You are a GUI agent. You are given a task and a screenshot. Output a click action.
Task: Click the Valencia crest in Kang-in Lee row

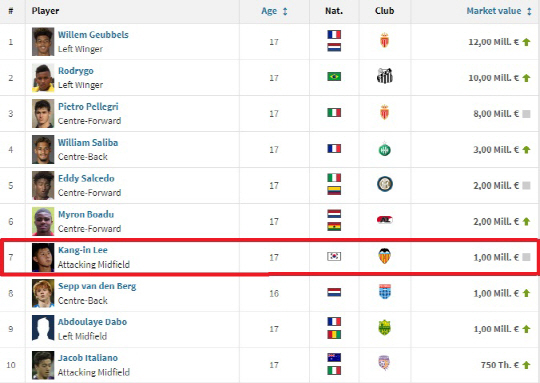384,256
